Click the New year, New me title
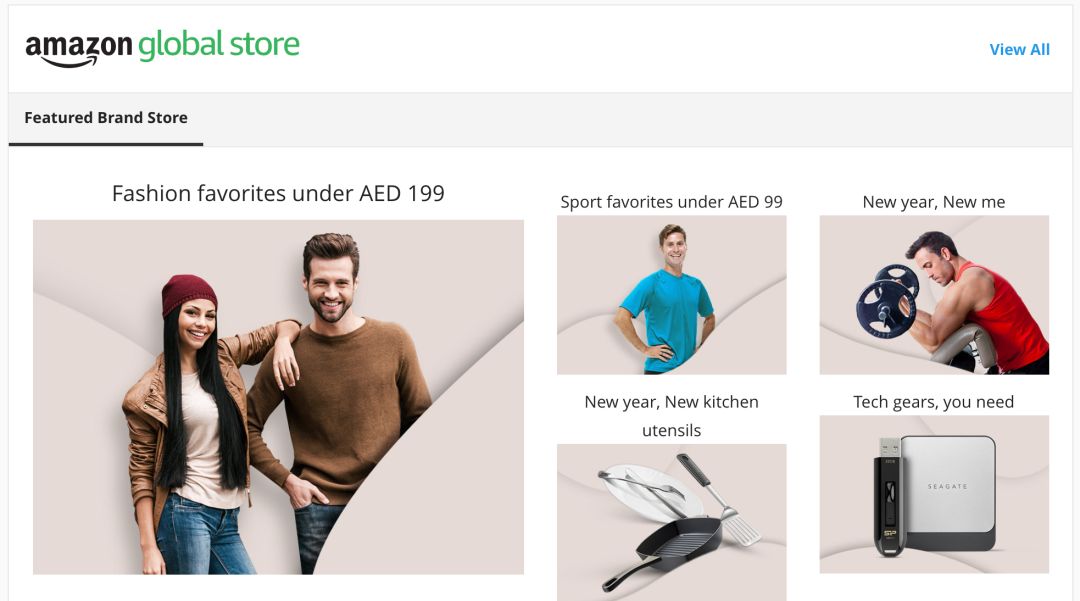Image resolution: width=1080 pixels, height=601 pixels. (934, 202)
